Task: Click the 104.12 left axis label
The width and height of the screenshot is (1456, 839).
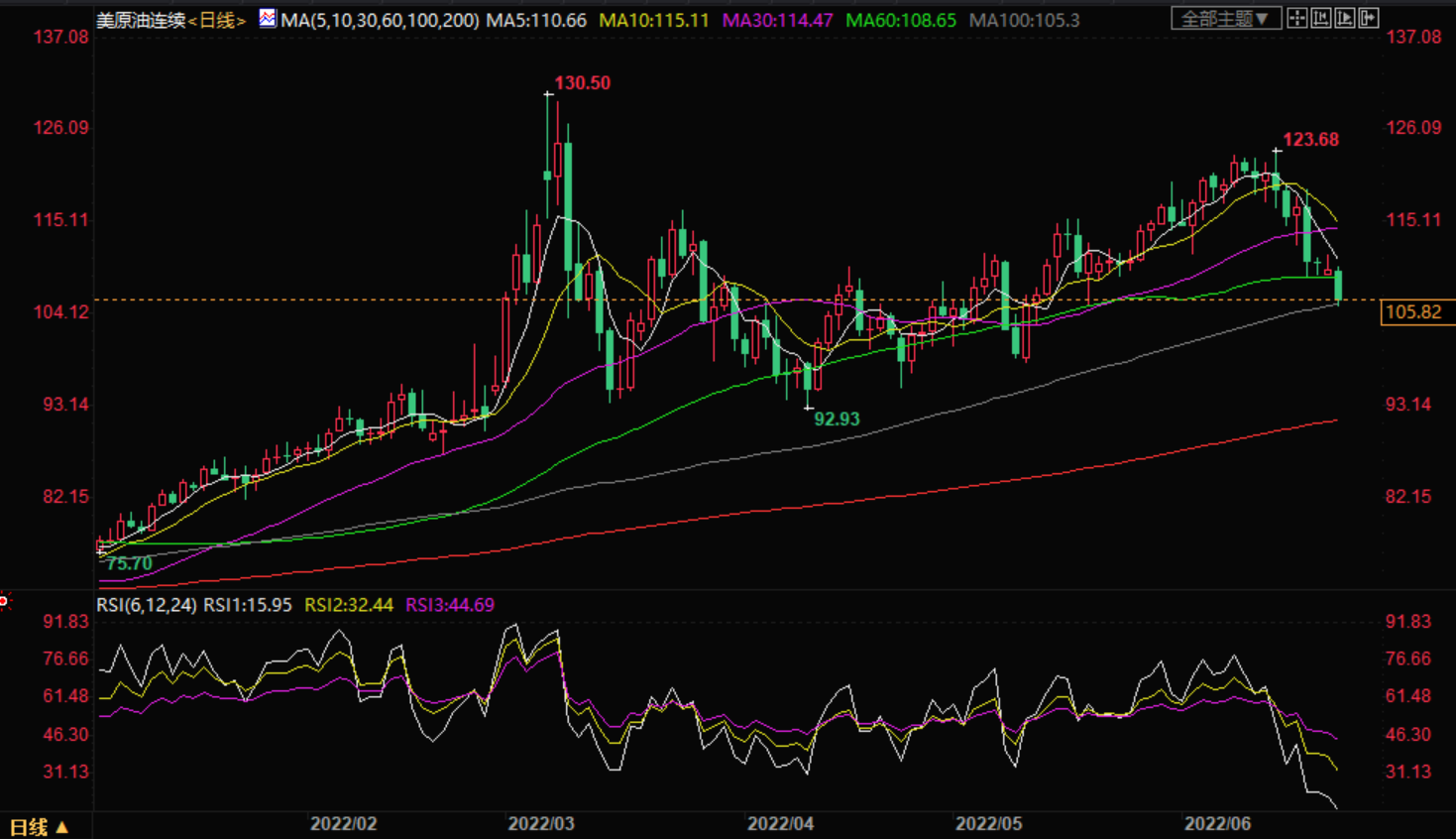Action: coord(61,312)
